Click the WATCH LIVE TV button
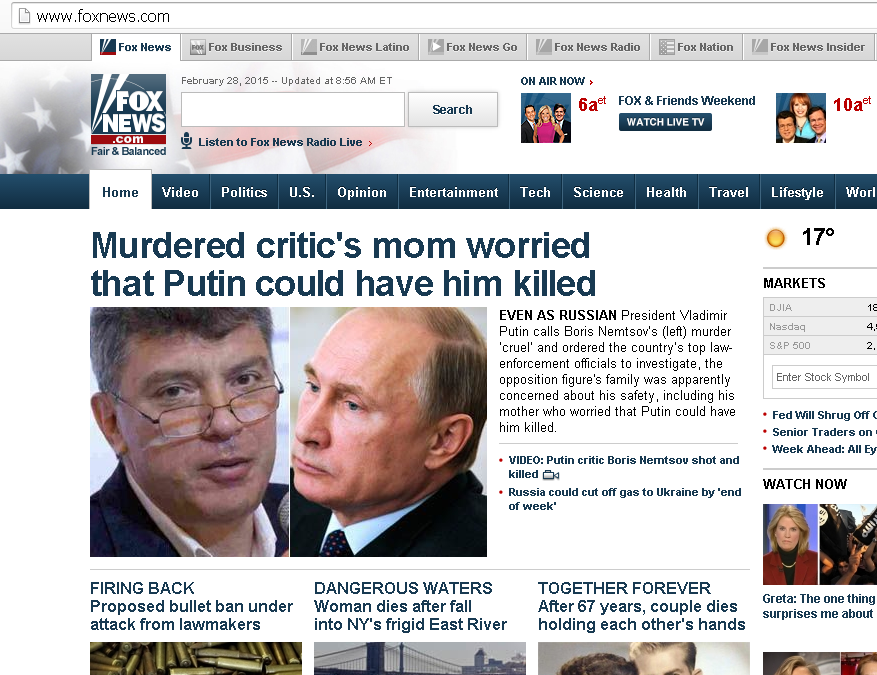The width and height of the screenshot is (877, 675). click(665, 122)
